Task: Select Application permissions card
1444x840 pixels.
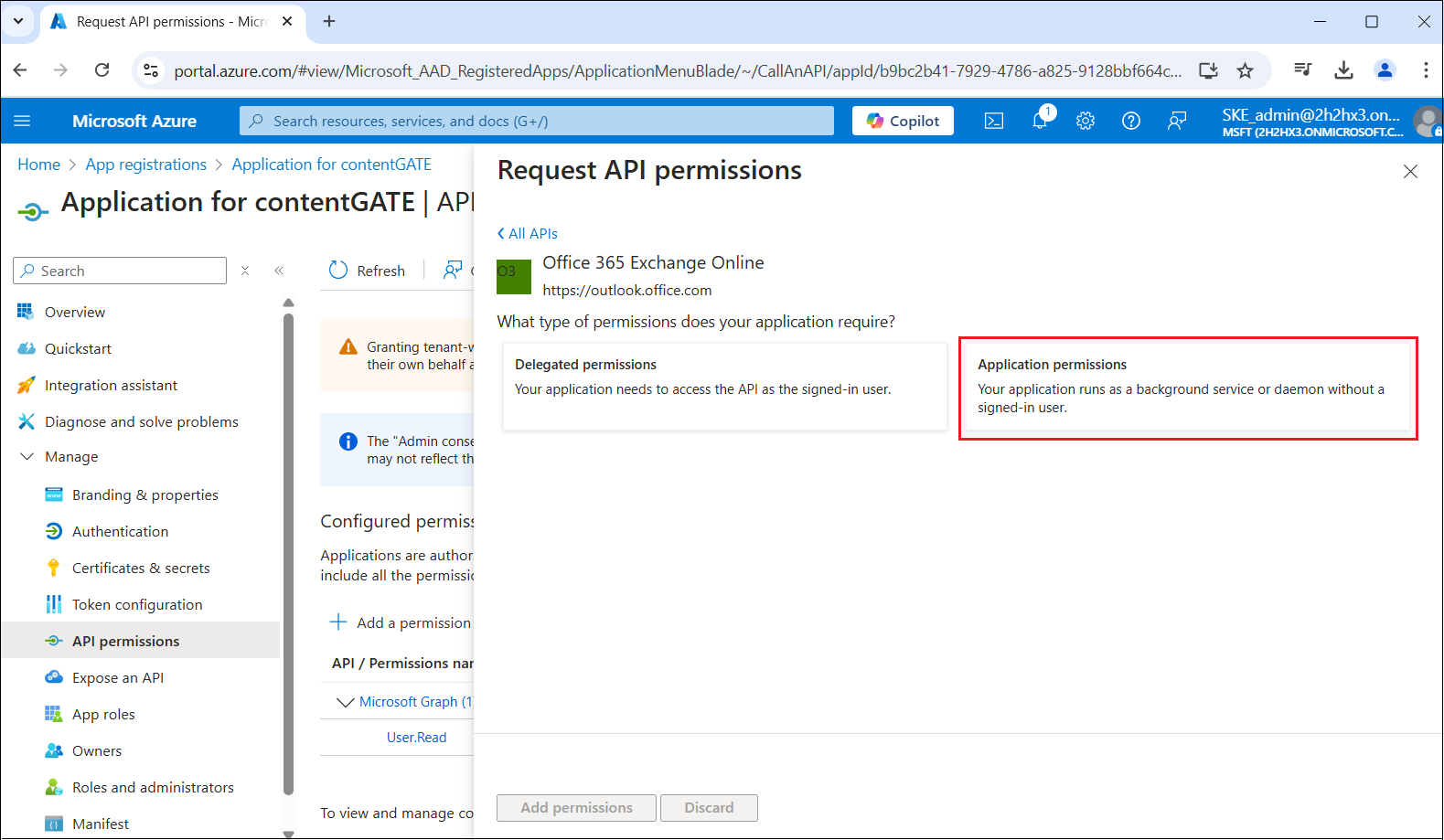Action: pos(1187,388)
